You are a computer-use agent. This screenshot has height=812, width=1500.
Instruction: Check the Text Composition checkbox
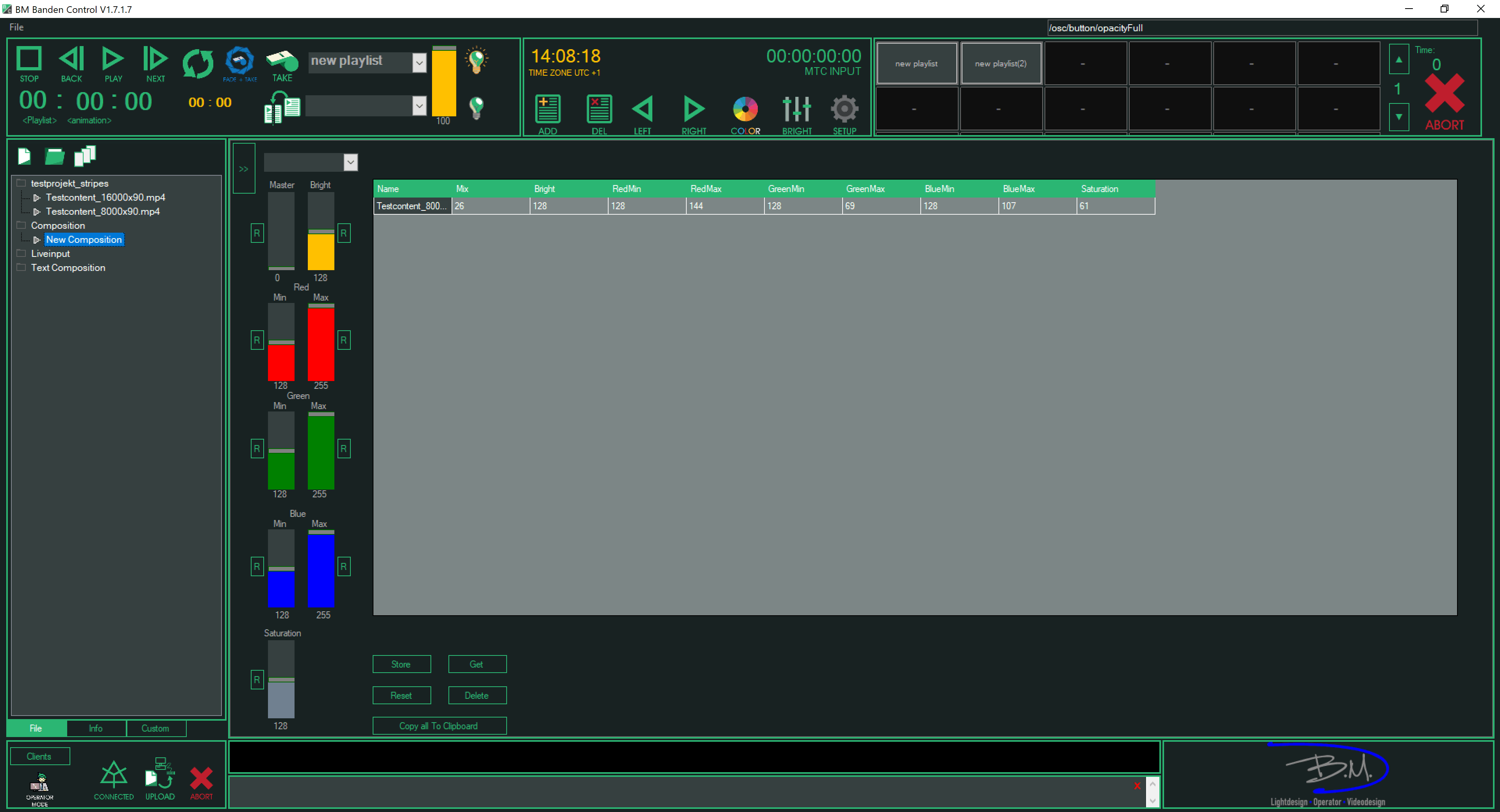(x=21, y=268)
